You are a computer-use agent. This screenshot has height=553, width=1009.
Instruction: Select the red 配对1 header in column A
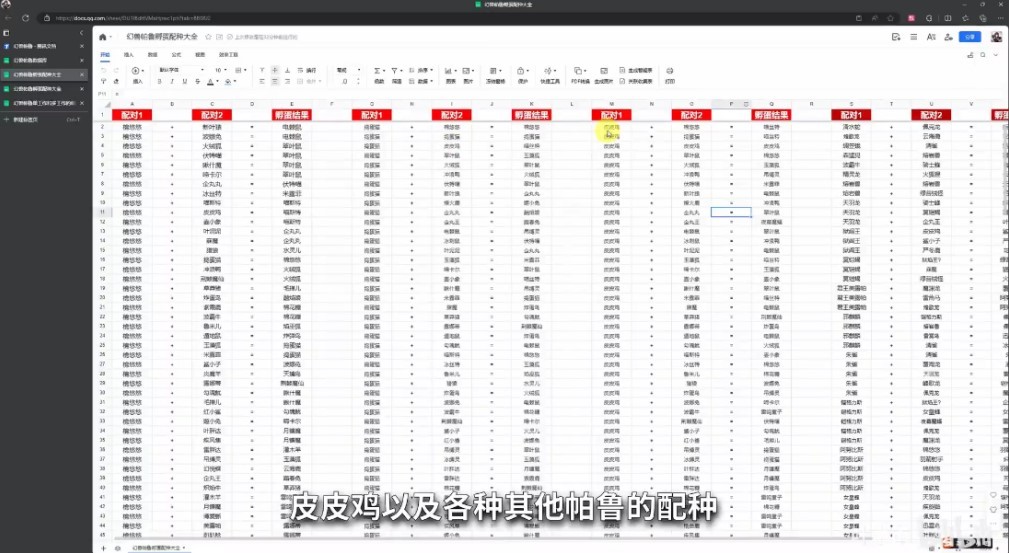tap(132, 115)
